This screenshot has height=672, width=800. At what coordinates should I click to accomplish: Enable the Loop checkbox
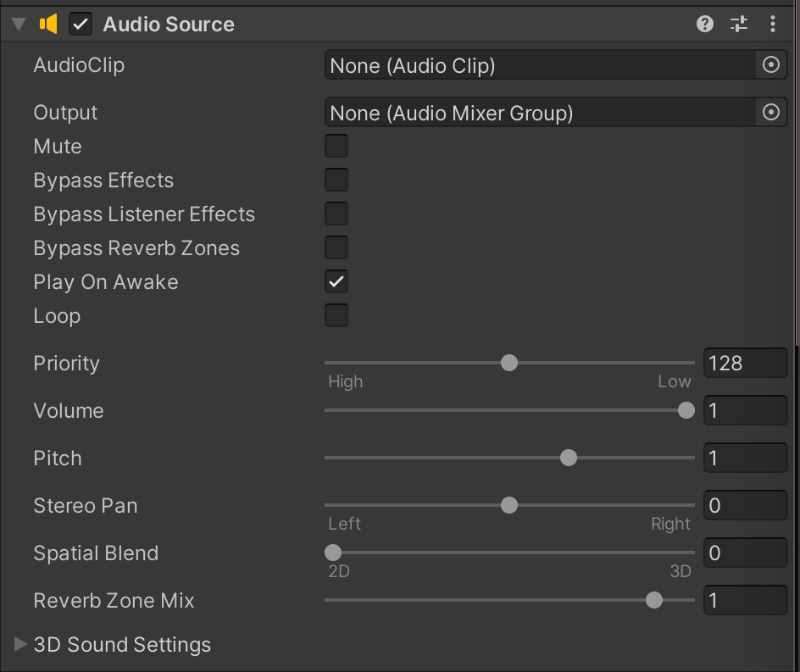pyautogui.click(x=336, y=316)
